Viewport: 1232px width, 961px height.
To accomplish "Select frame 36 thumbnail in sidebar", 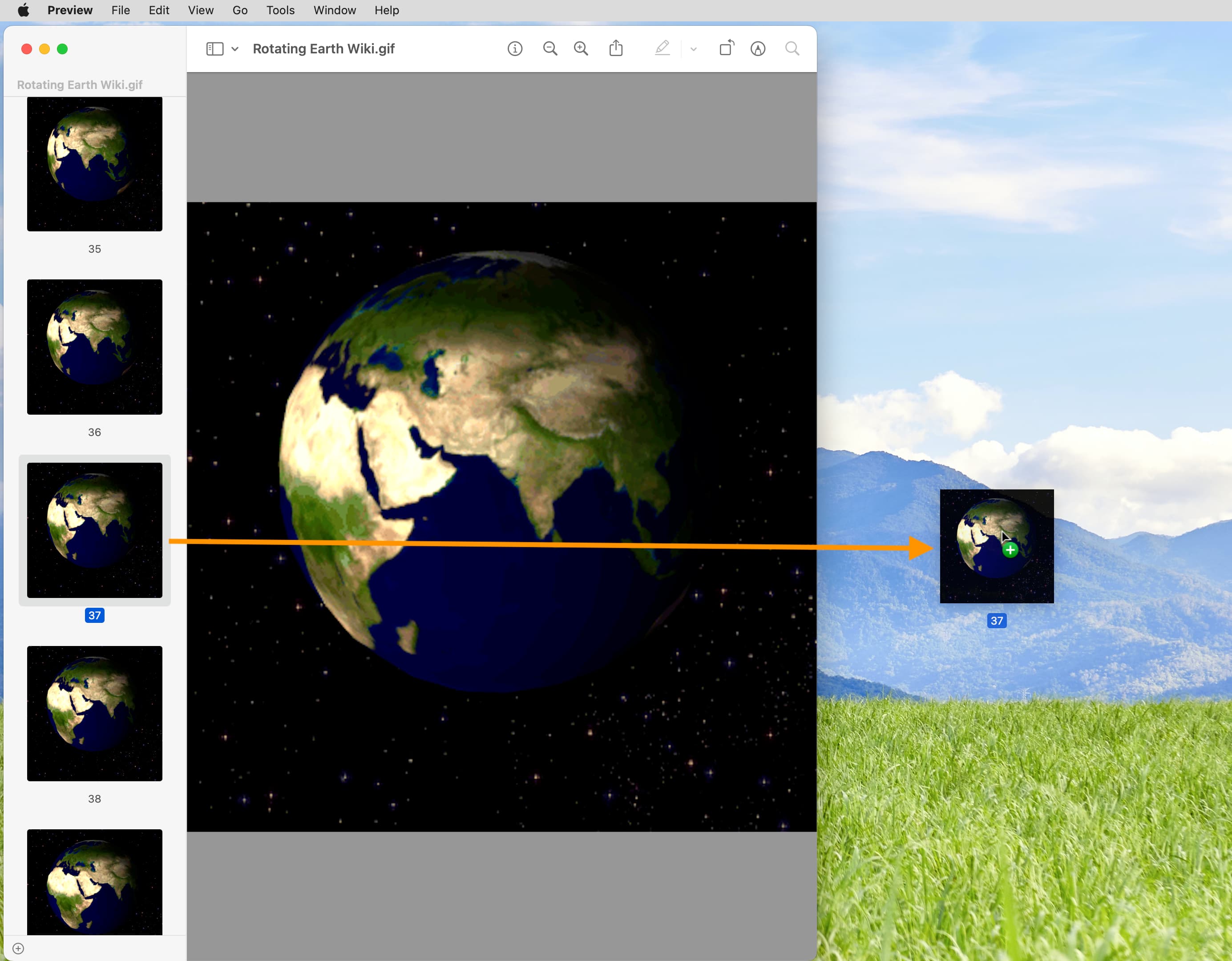I will point(95,347).
